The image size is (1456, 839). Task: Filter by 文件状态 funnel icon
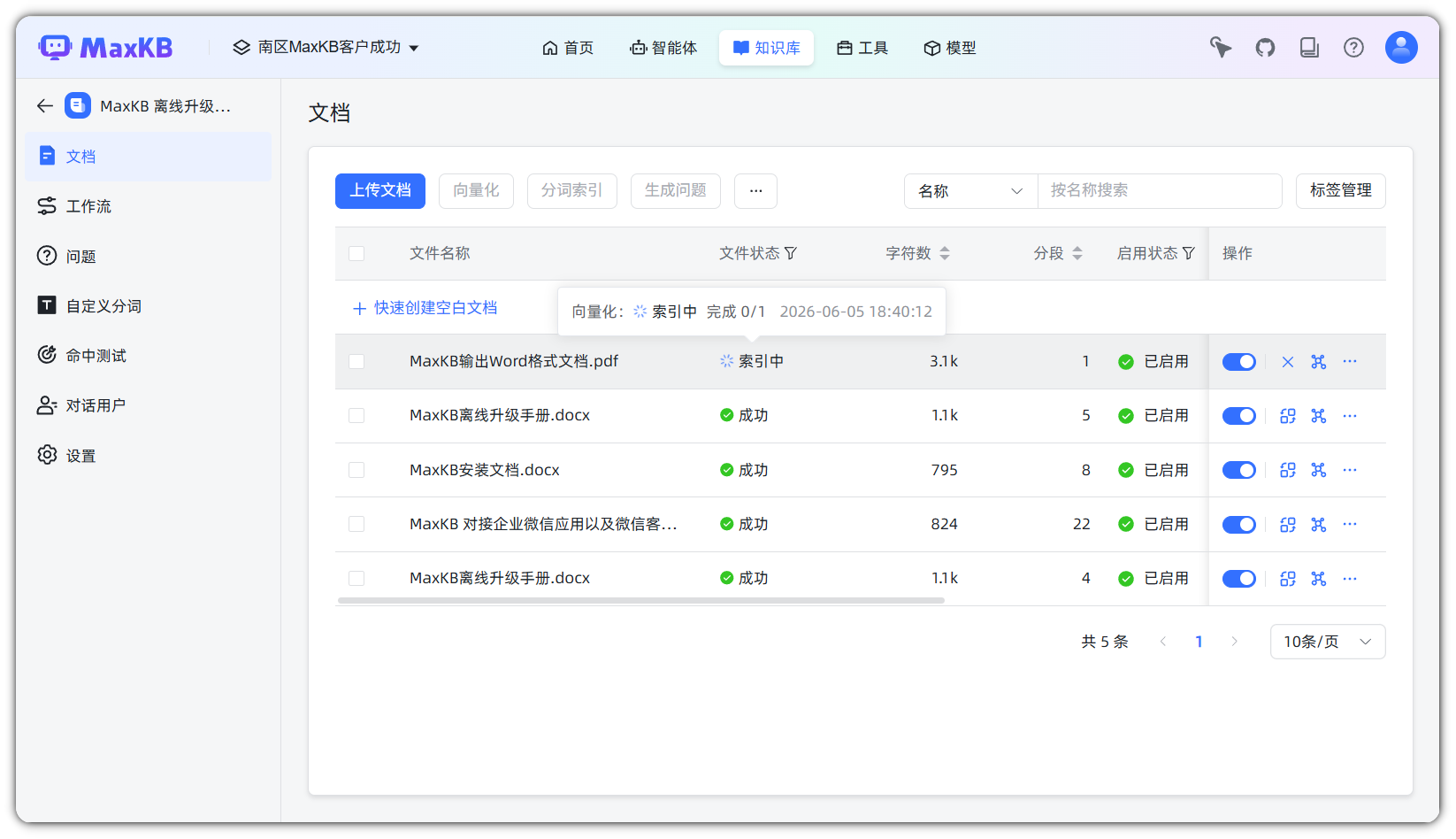791,253
